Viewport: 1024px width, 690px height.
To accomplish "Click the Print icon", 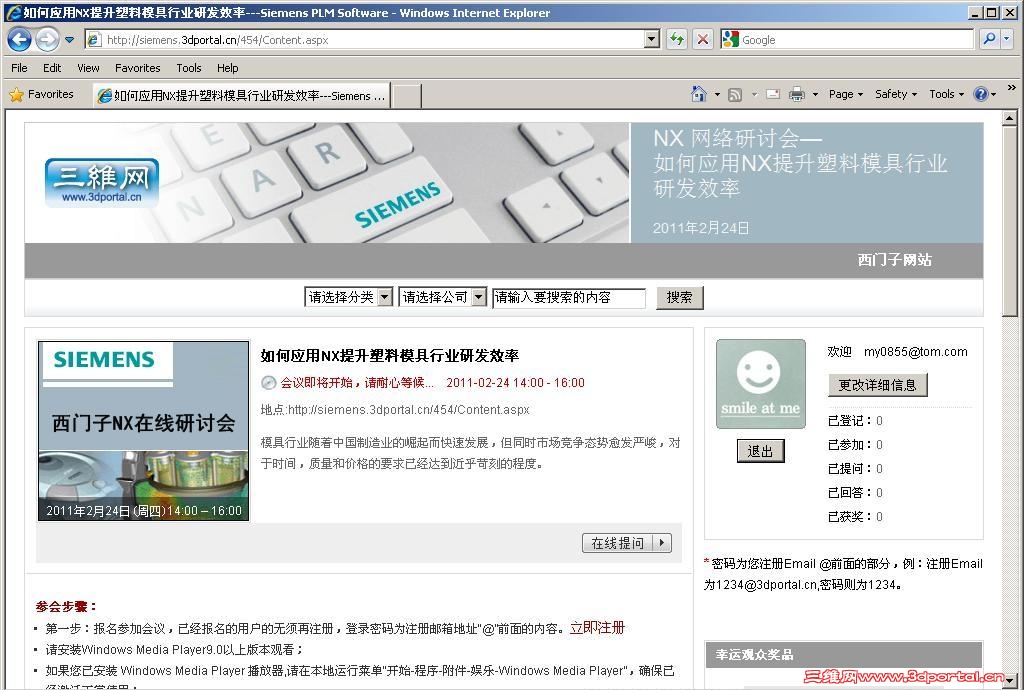I will 797,95.
